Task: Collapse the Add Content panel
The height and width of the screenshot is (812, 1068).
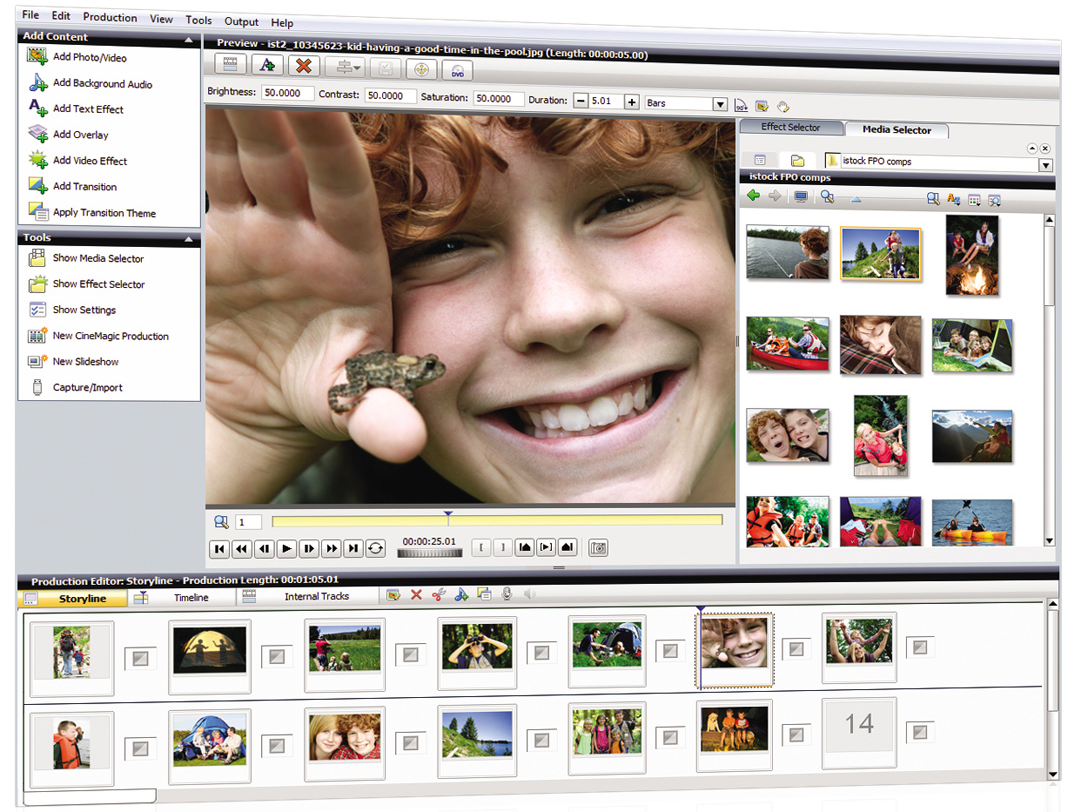Action: (189, 38)
